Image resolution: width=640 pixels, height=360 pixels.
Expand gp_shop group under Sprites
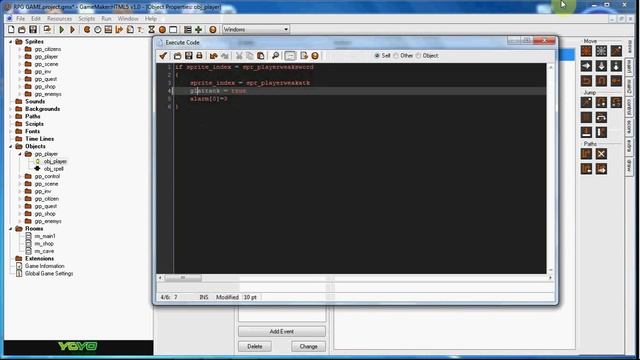[20, 87]
